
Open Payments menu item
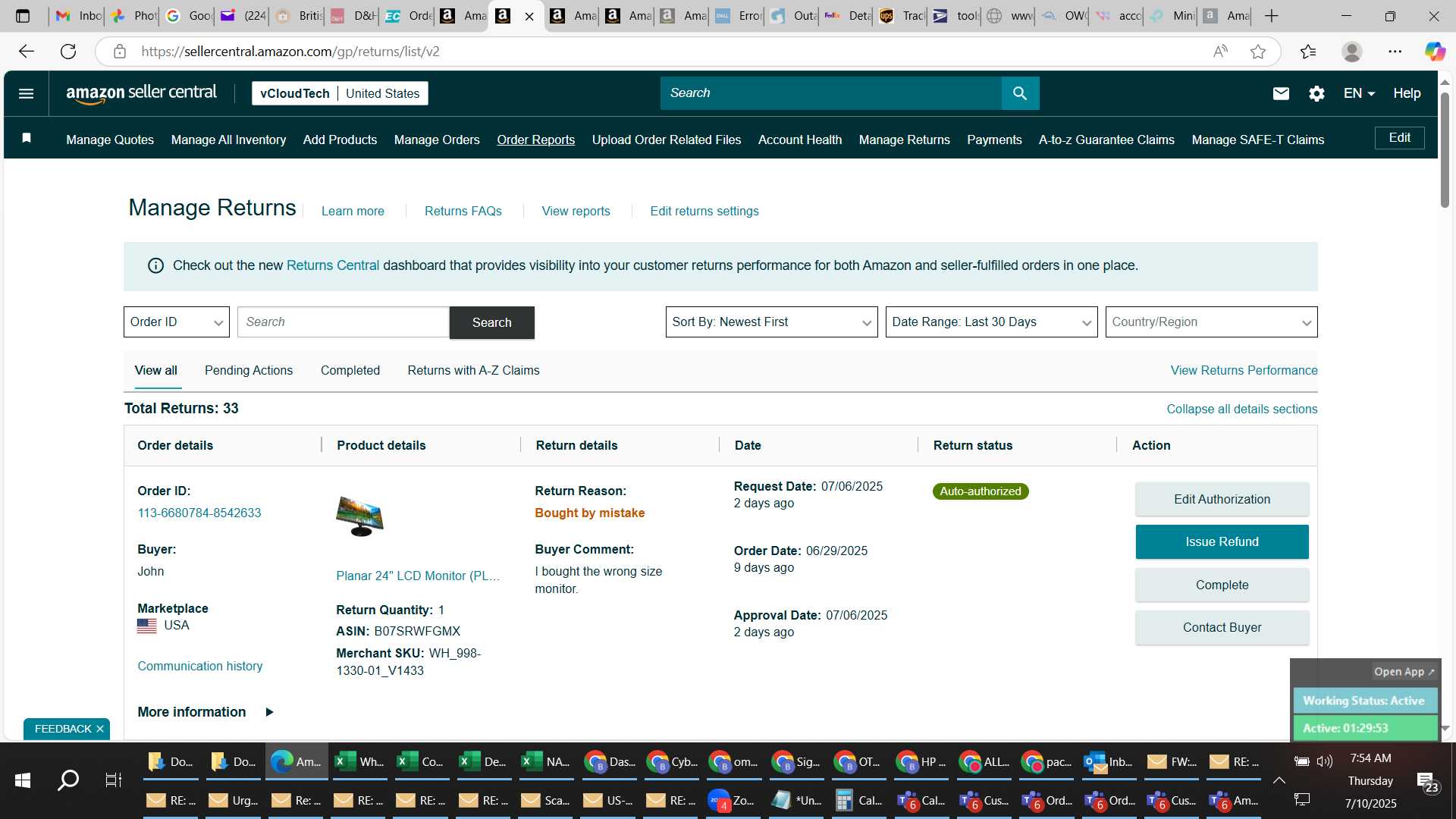[994, 140]
